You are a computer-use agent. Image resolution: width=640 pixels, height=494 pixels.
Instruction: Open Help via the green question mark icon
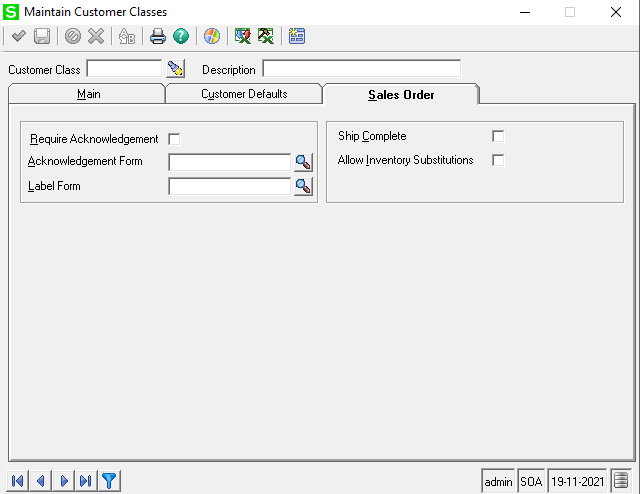click(180, 36)
